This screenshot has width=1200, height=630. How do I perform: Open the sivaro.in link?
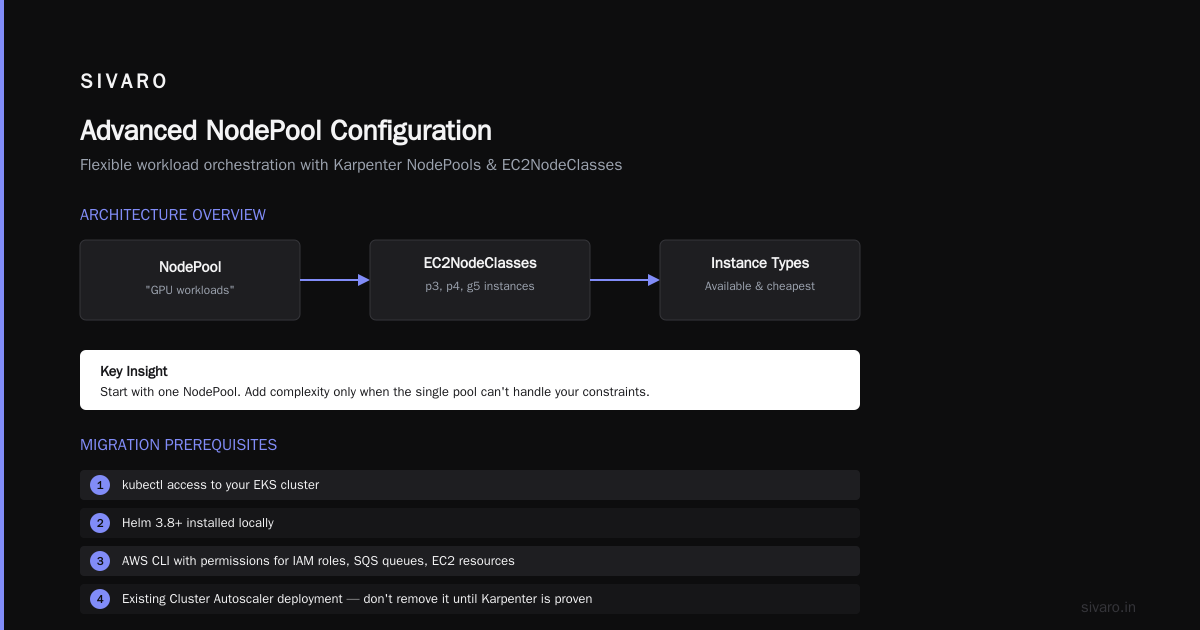pos(1109,607)
